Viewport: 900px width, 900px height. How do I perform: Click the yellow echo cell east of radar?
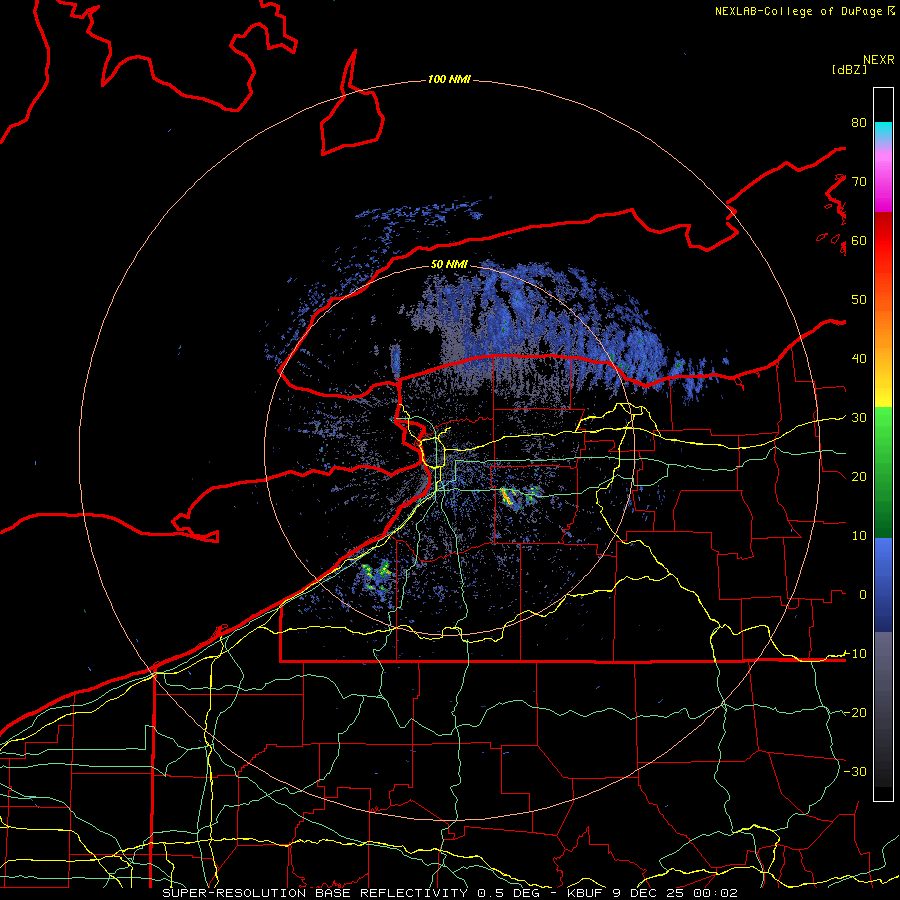[508, 496]
